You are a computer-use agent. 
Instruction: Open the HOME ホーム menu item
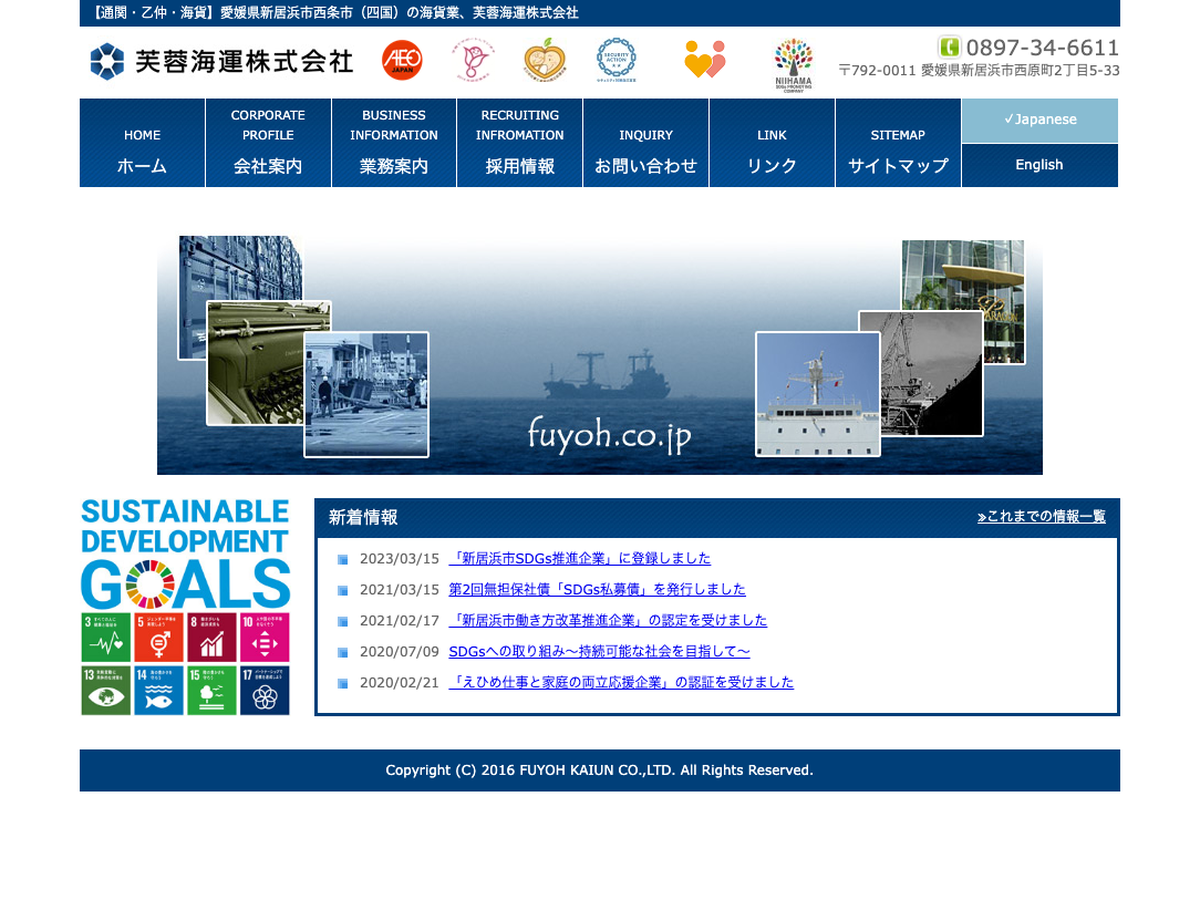point(142,143)
